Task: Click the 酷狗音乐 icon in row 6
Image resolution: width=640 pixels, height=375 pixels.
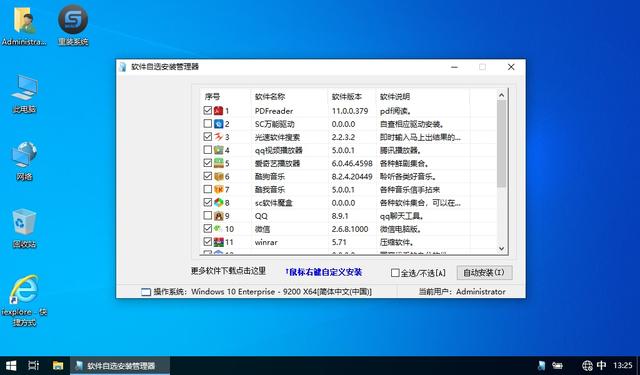Action: [219, 176]
